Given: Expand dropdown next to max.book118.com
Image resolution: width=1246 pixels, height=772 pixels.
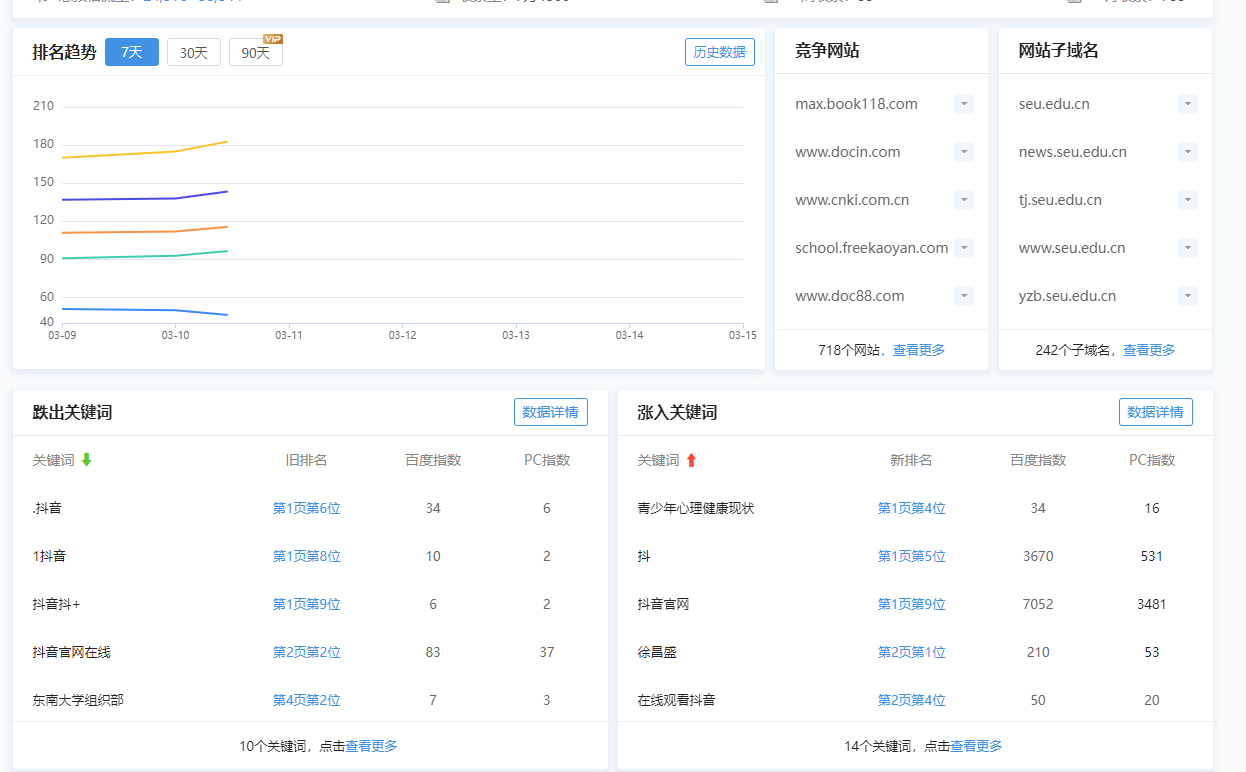Looking at the screenshot, I should tap(964, 104).
